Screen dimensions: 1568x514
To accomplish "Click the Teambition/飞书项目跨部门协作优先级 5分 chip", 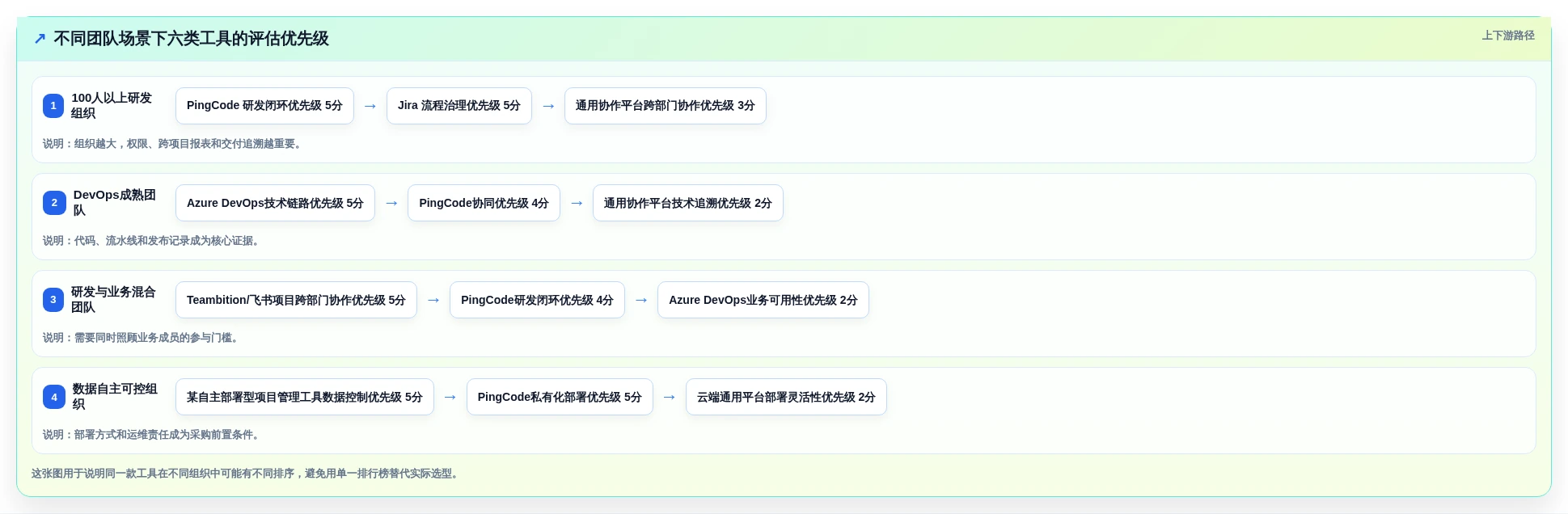I will pos(296,300).
